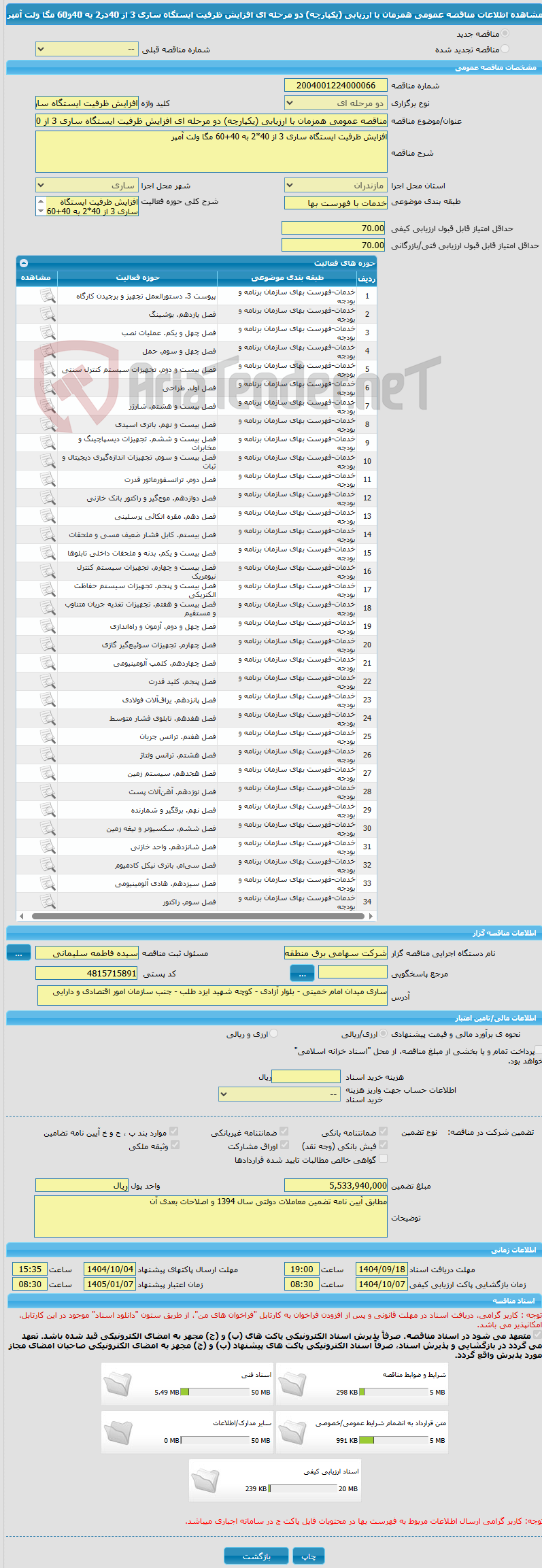Click the توضیحات text area
The image size is (542, 1568).
pyautogui.click(x=211, y=1216)
